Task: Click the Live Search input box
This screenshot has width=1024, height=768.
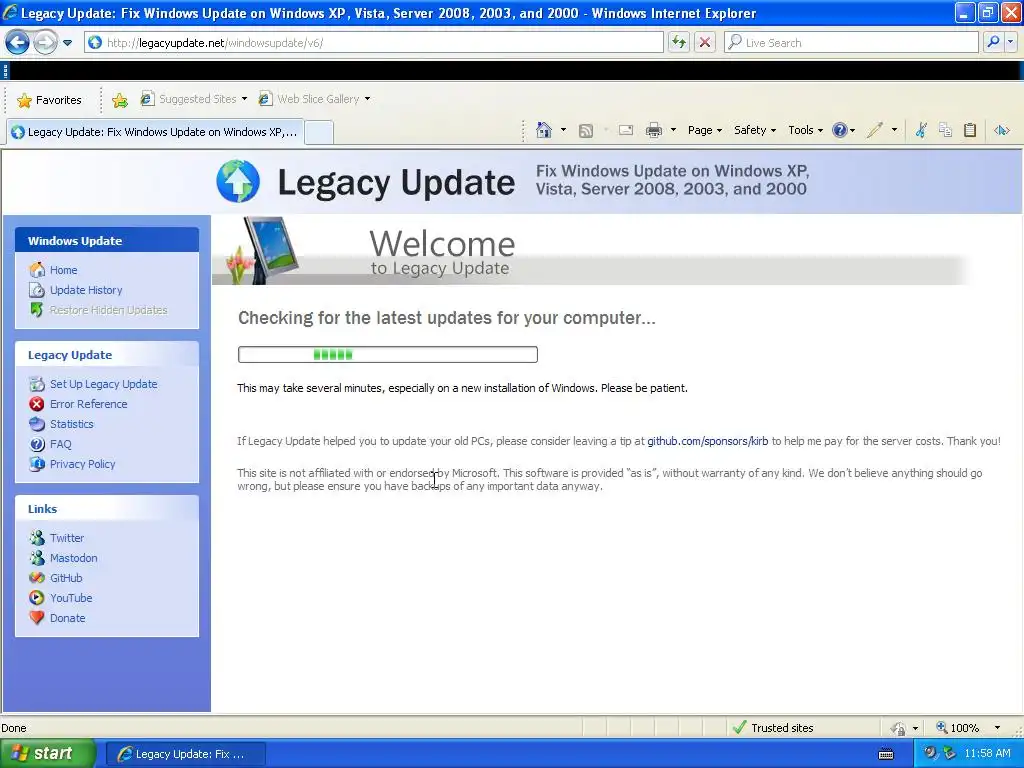Action: pyautogui.click(x=851, y=42)
